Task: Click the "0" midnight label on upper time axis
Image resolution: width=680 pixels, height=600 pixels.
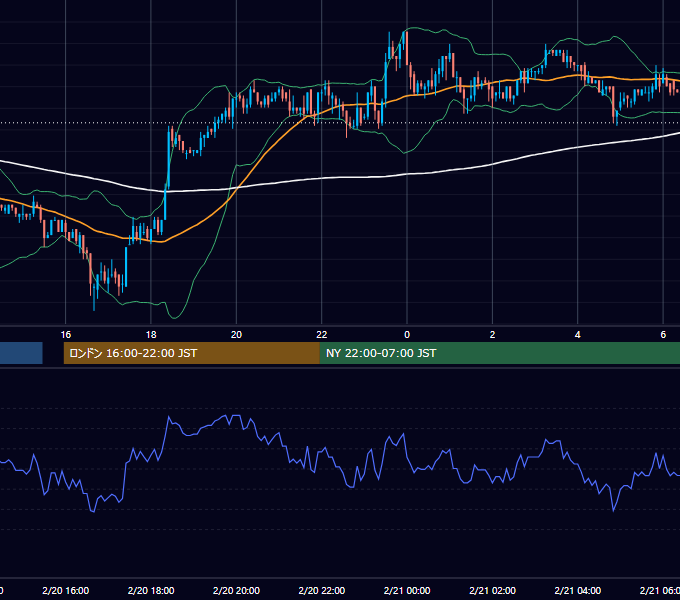Action: (407, 334)
